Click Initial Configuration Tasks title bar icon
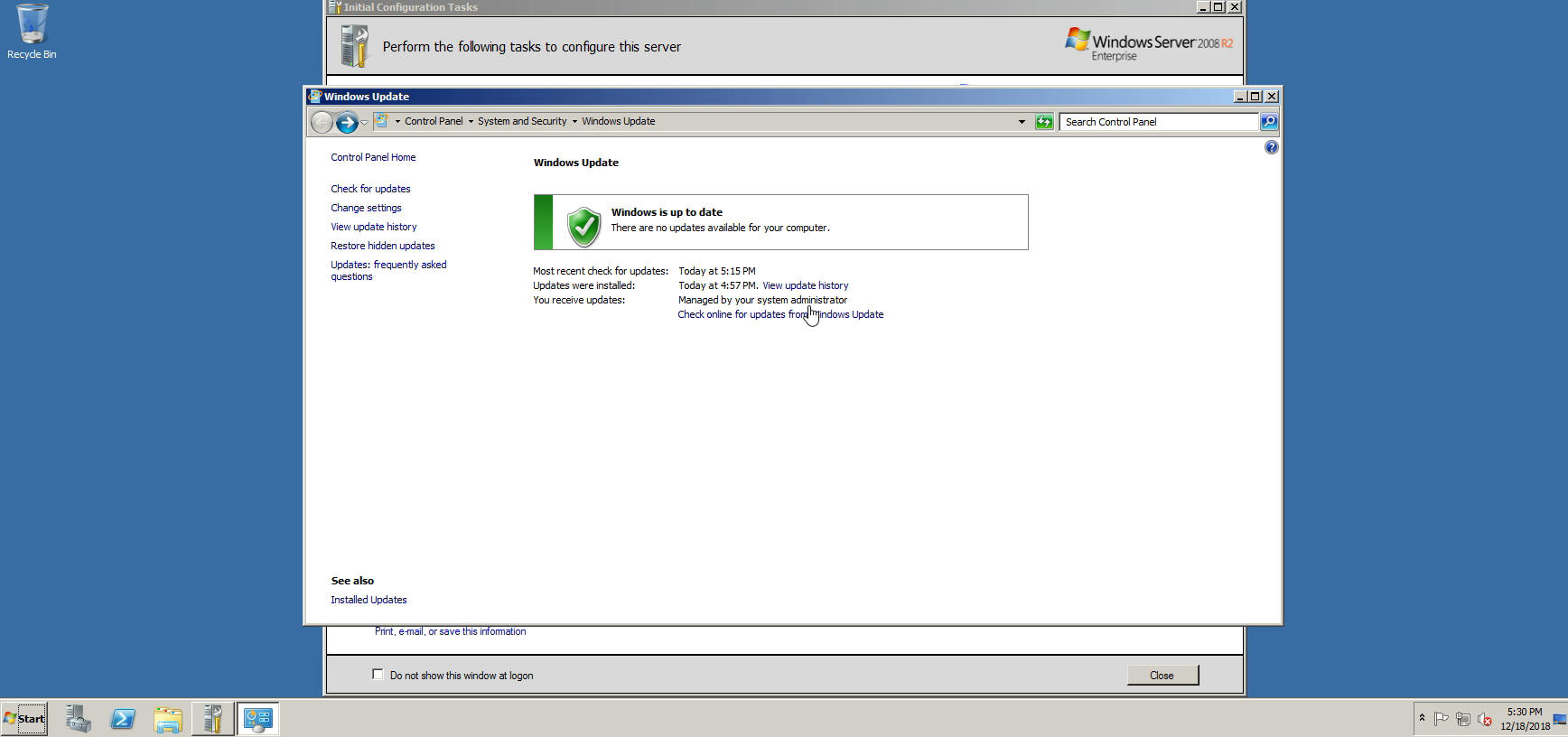This screenshot has width=1568, height=737. pos(334,6)
